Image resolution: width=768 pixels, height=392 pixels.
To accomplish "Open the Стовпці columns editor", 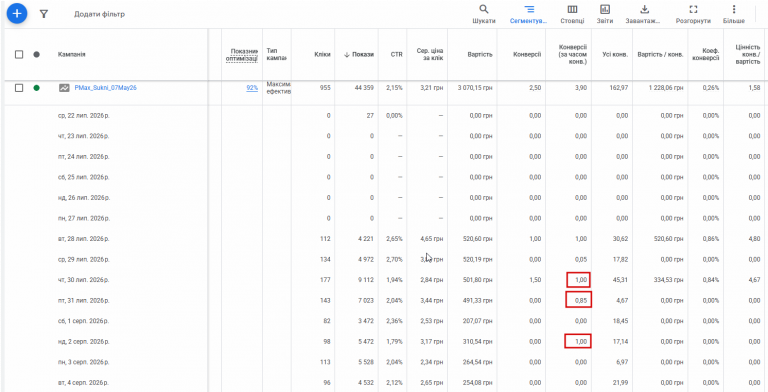I will coord(572,14).
